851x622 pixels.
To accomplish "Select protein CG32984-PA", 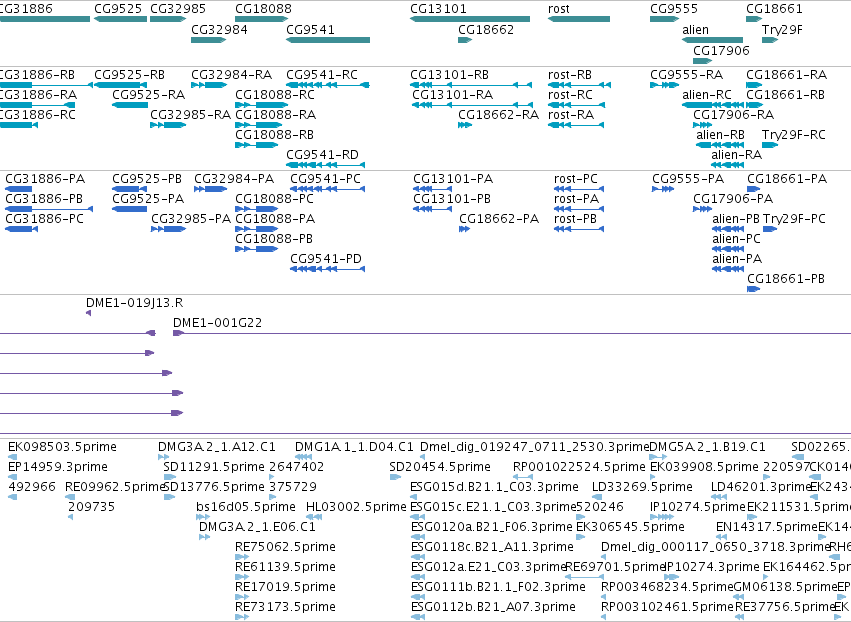I will [x=211, y=189].
